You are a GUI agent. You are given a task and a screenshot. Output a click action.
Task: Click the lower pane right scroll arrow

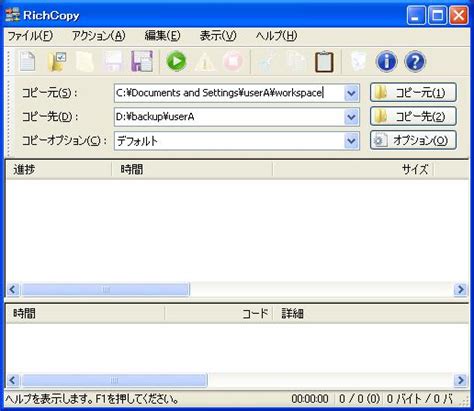coord(461,380)
